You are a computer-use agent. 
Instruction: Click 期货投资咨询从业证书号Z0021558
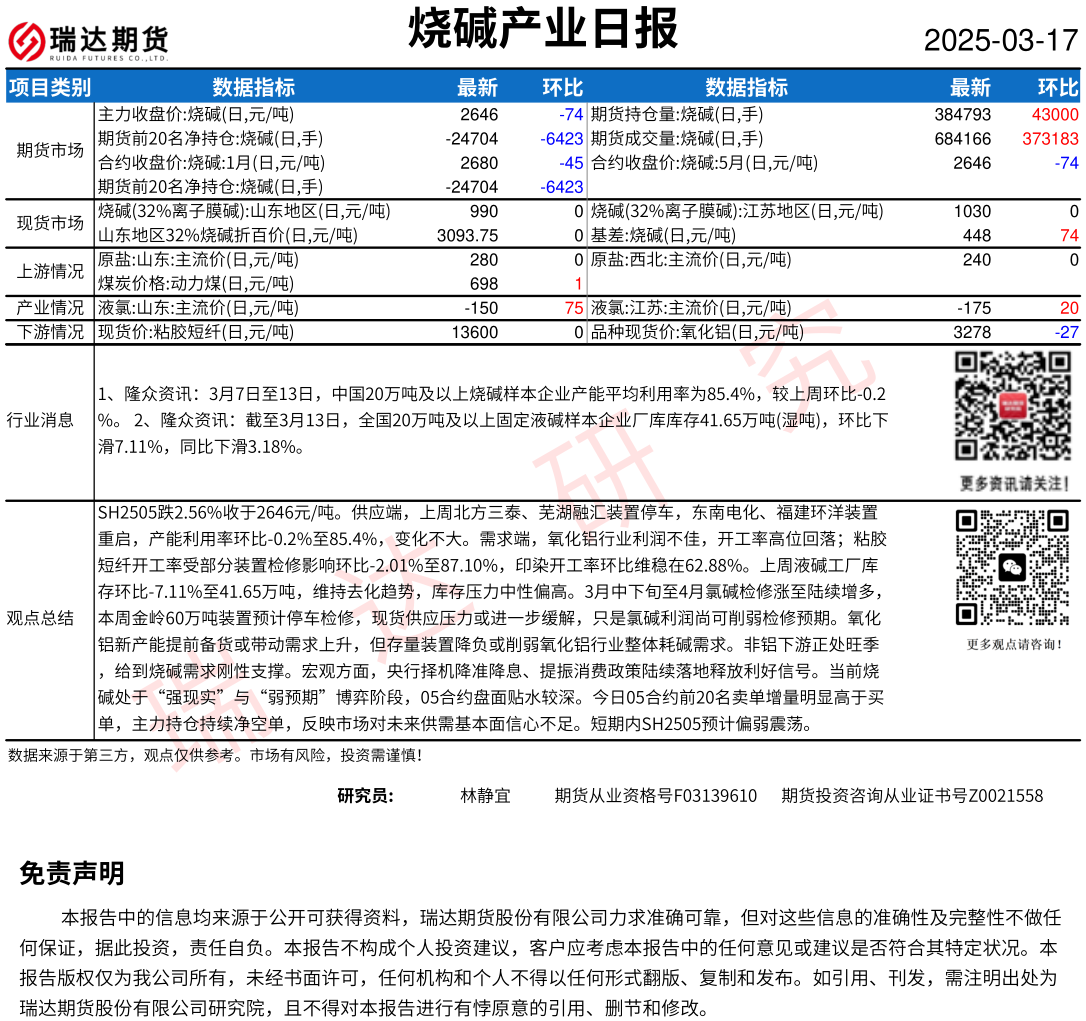[x=912, y=796]
